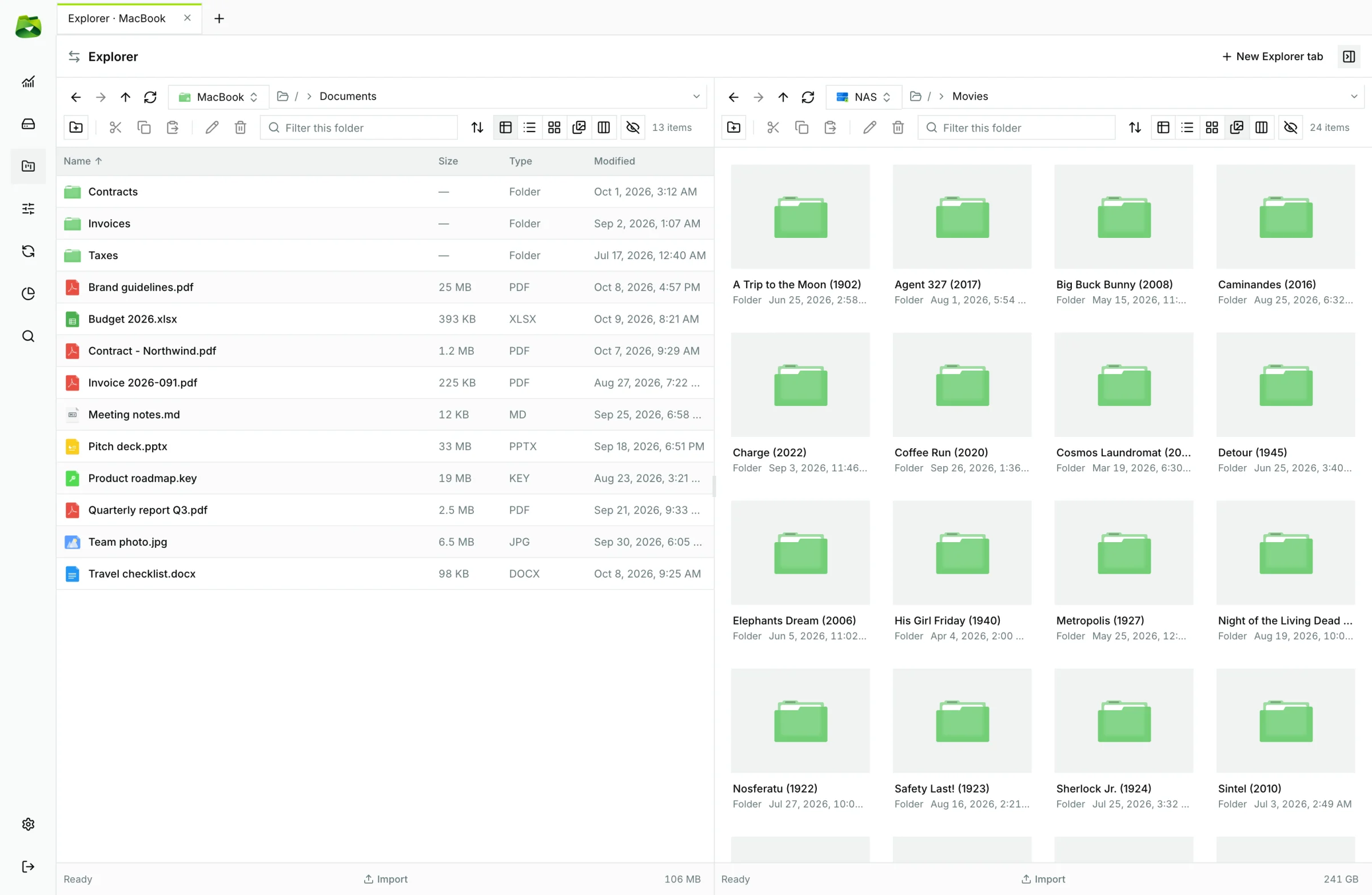Click the rename pencil icon in the NAS pane
This screenshot has height=895, width=1372.
coord(870,128)
